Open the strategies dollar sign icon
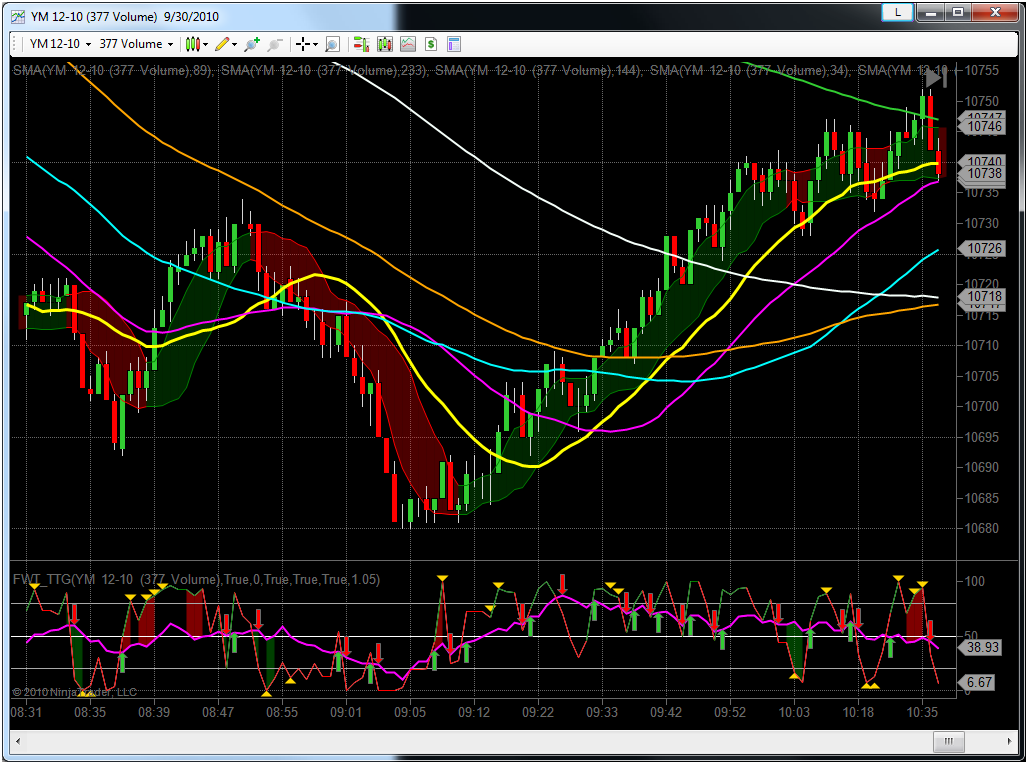The width and height of the screenshot is (1028, 764). pos(431,44)
